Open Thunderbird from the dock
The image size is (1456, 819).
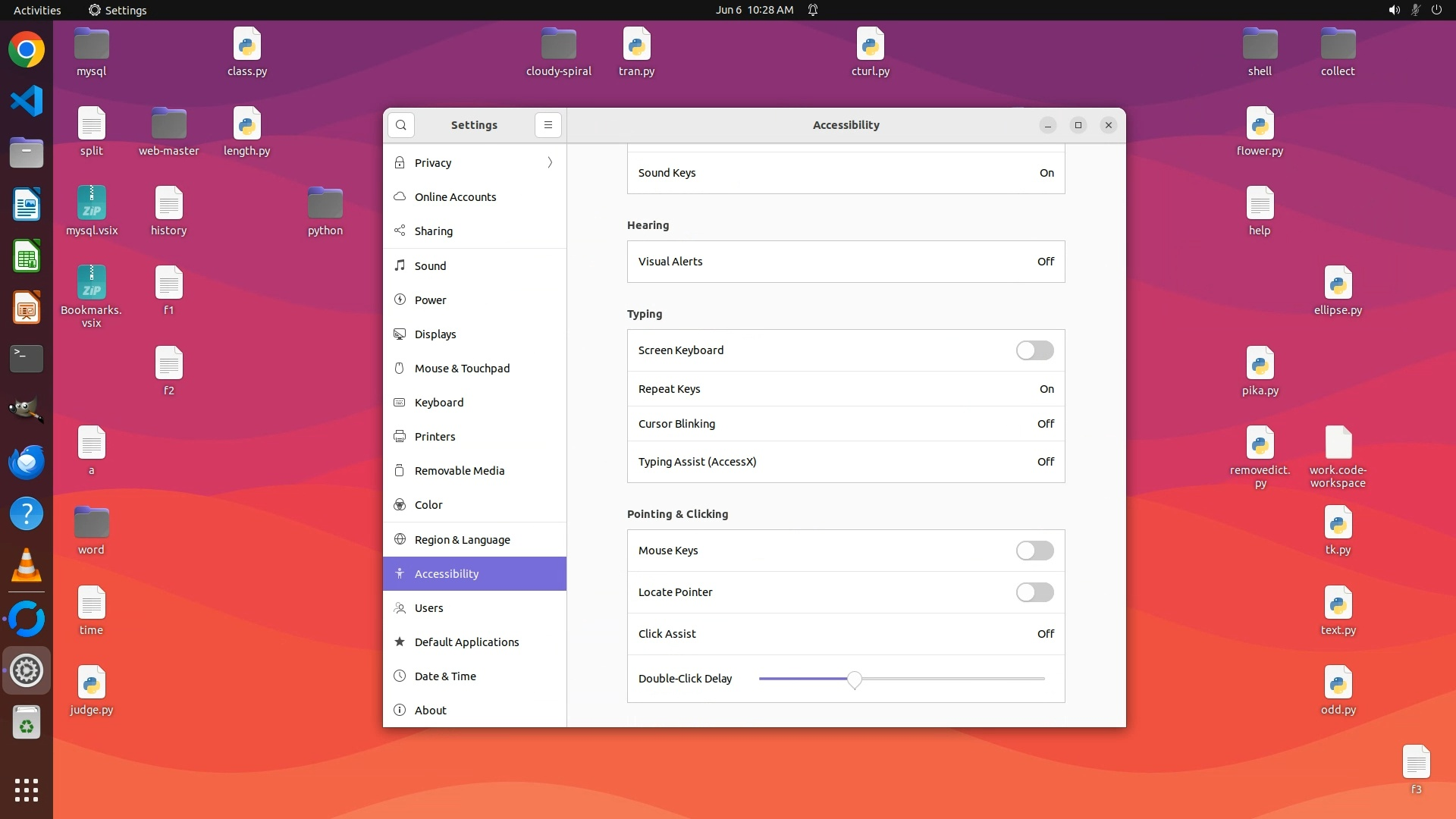[27, 463]
